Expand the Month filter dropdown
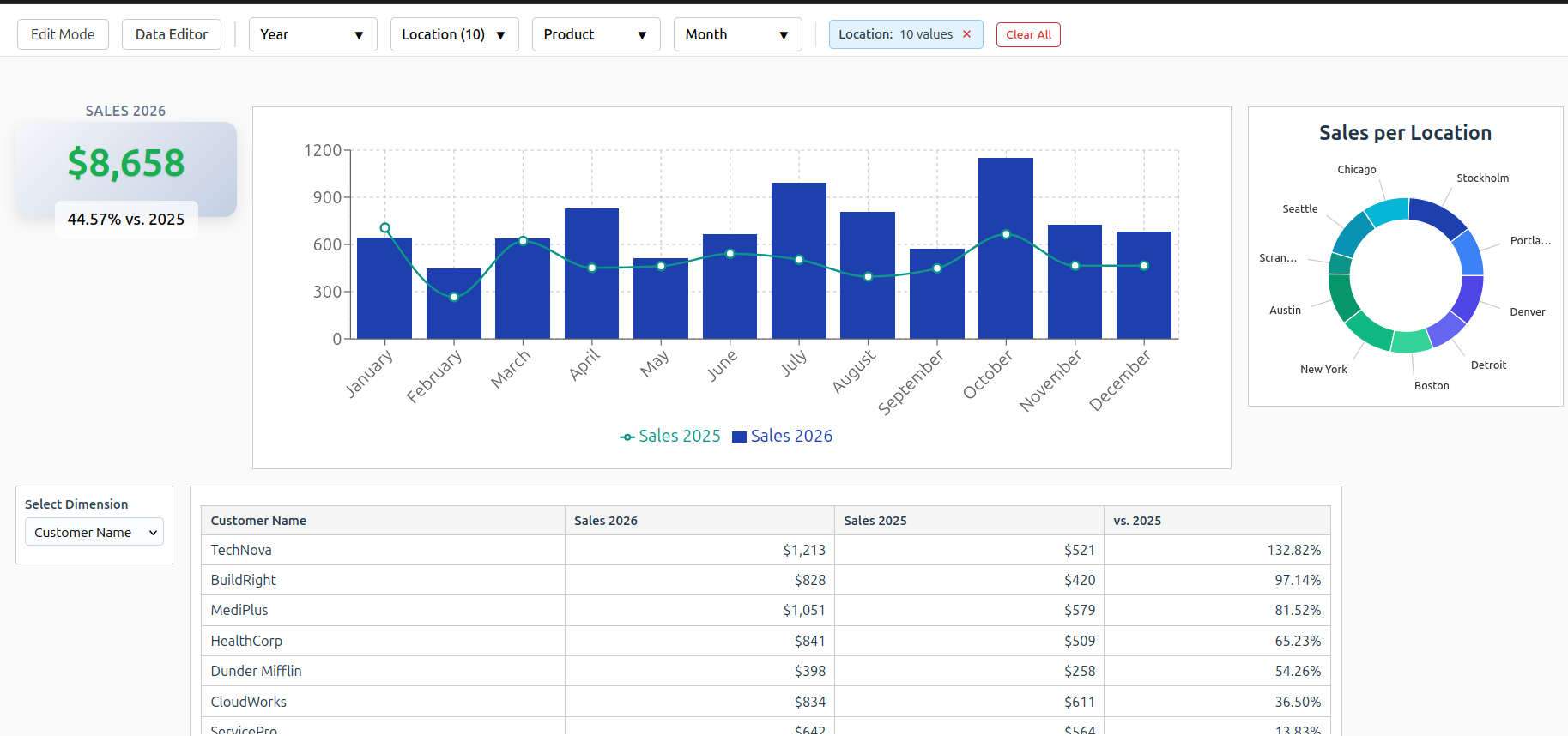Image resolution: width=1568 pixels, height=736 pixels. 737,34
